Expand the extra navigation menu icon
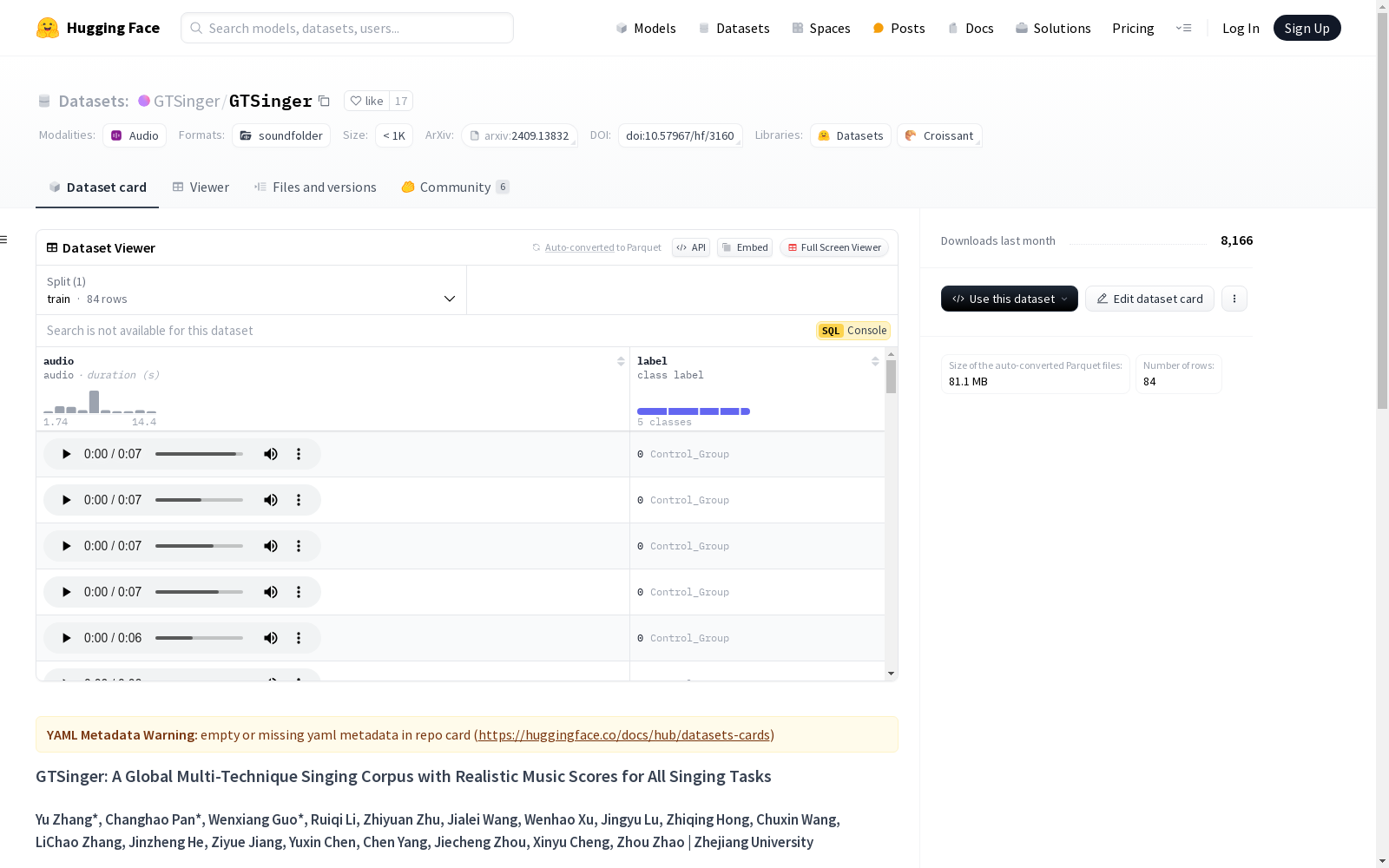 click(x=1183, y=28)
